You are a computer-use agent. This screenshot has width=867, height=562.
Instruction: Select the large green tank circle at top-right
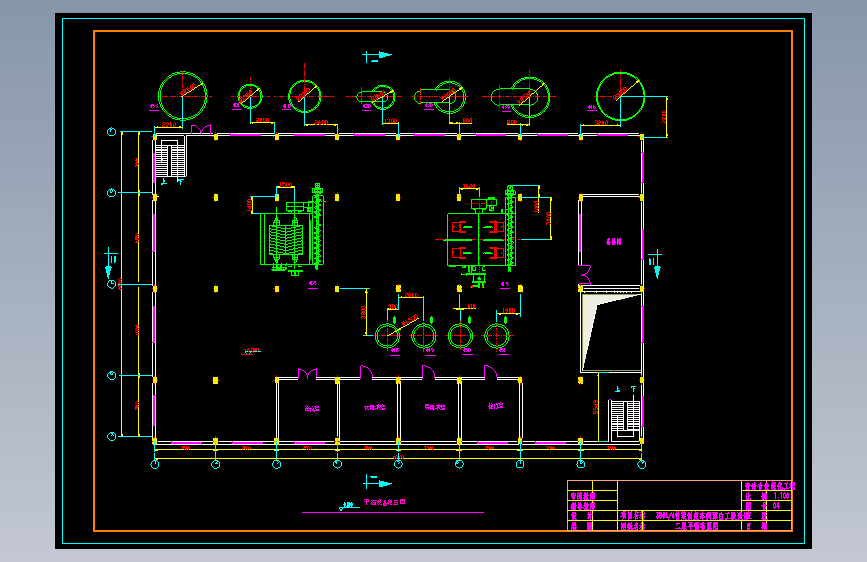point(620,96)
